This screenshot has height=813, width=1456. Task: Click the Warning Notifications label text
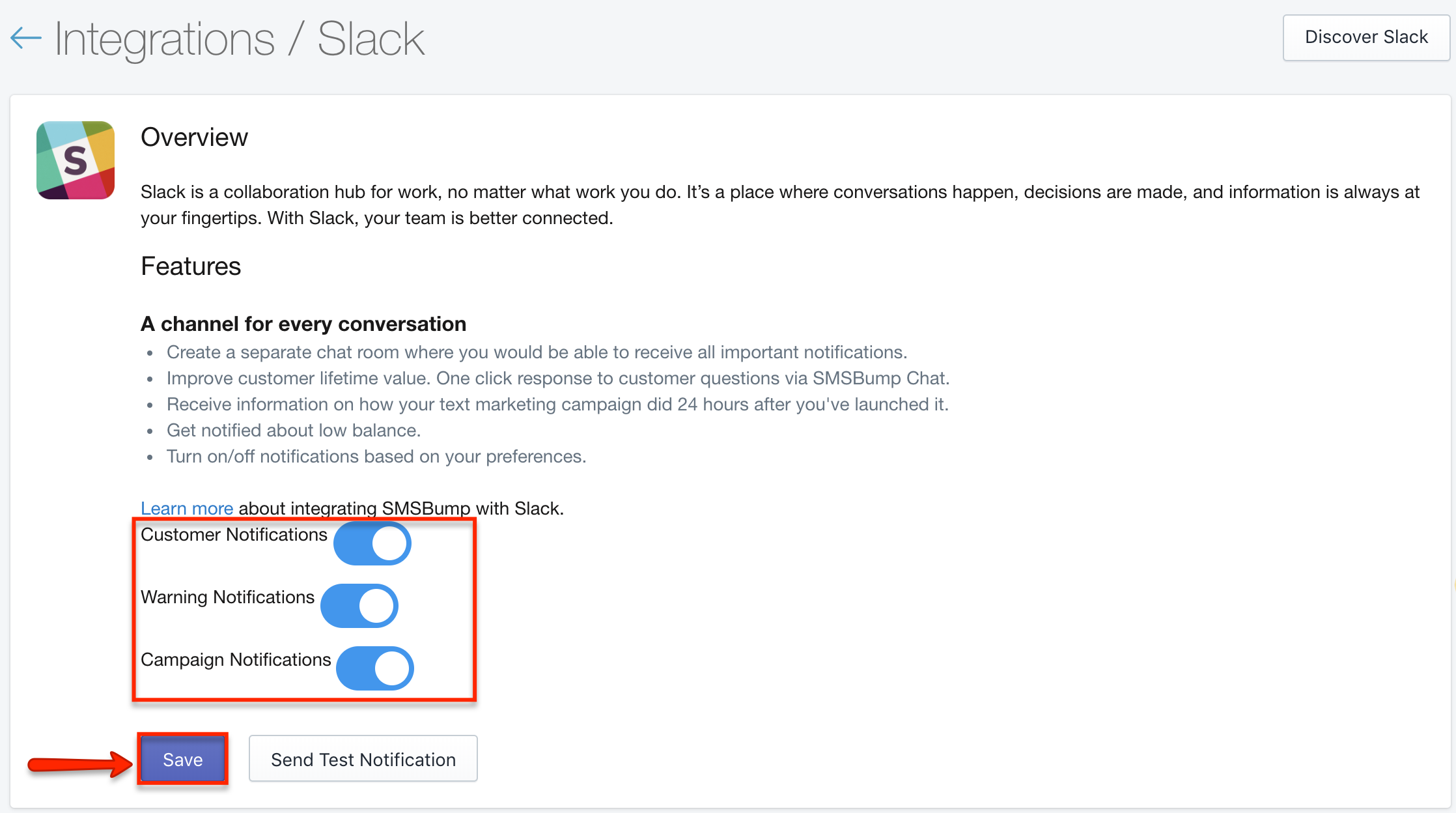tap(227, 597)
